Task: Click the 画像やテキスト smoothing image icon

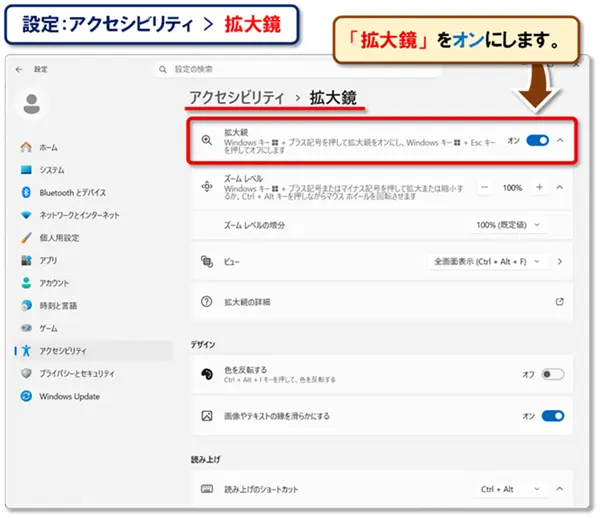Action: (x=207, y=416)
